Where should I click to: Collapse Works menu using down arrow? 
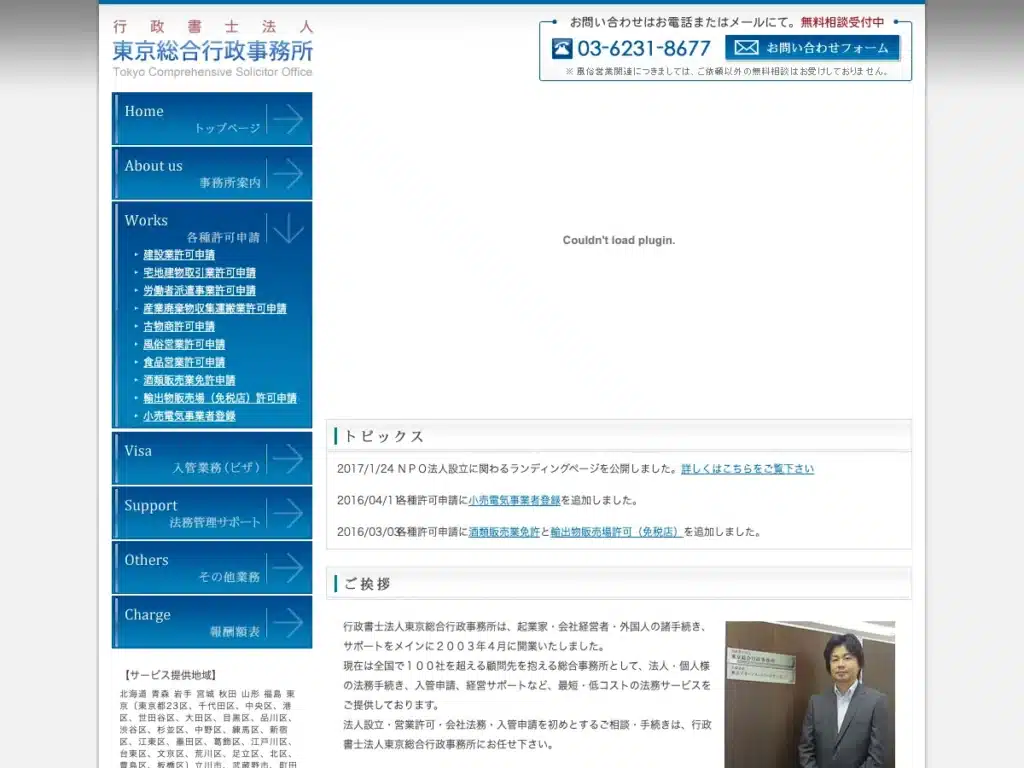(288, 228)
